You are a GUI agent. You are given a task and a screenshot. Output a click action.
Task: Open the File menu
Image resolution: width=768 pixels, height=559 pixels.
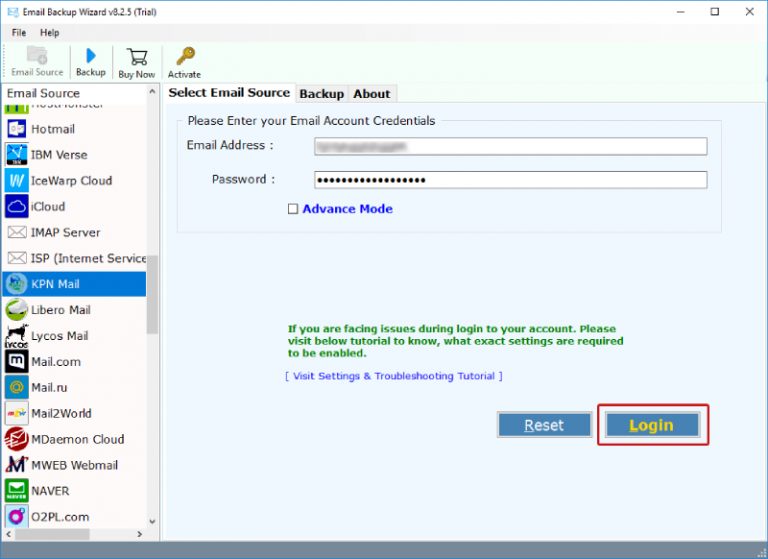[19, 33]
